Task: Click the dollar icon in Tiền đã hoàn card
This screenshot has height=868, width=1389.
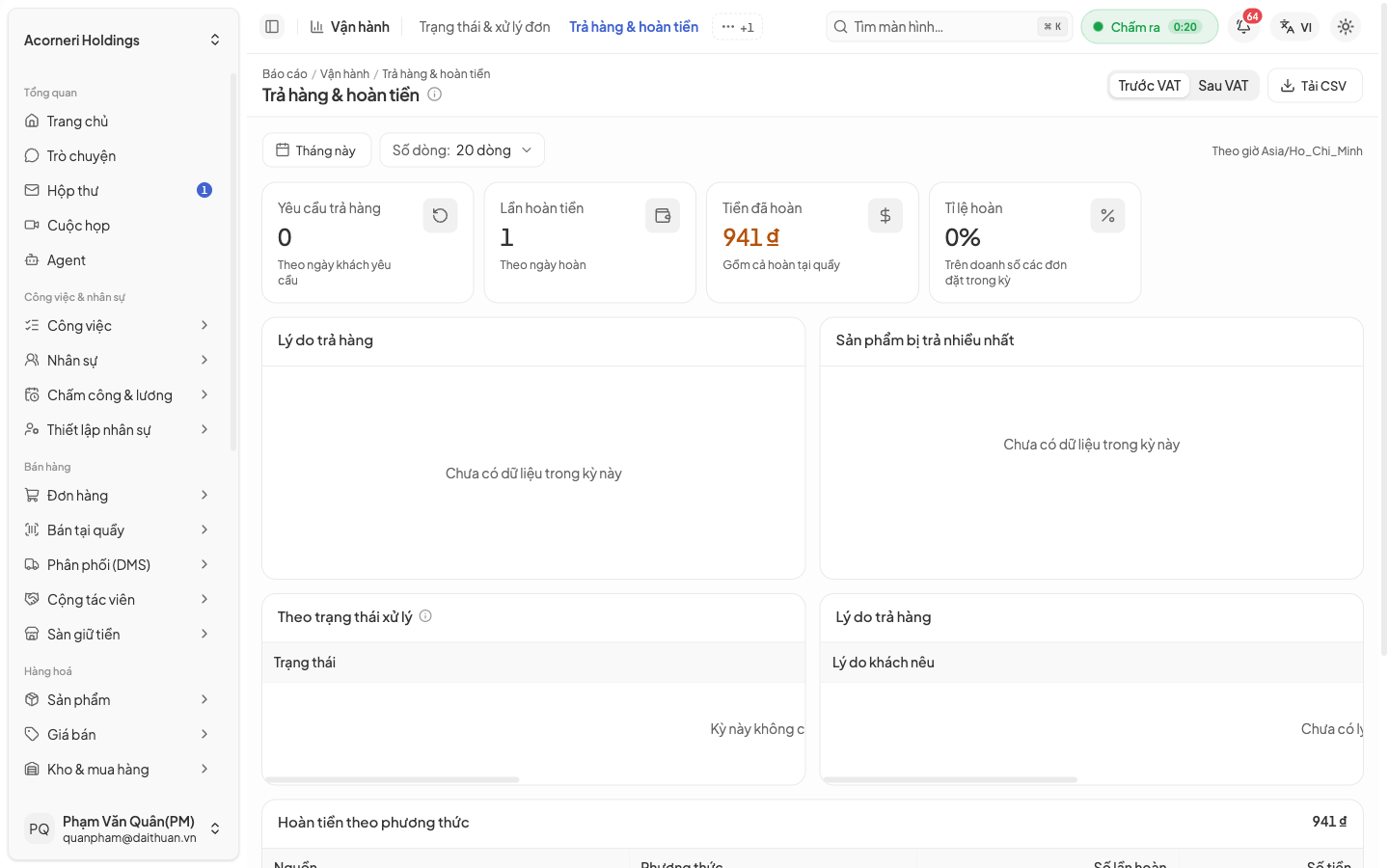Action: (885, 216)
